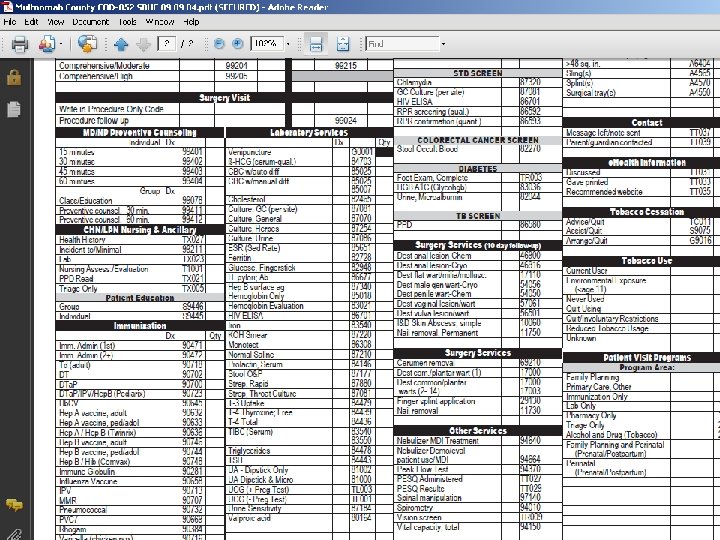Click the "Tobacco Cessation" header
This screenshot has height=540, width=720.
647,212
